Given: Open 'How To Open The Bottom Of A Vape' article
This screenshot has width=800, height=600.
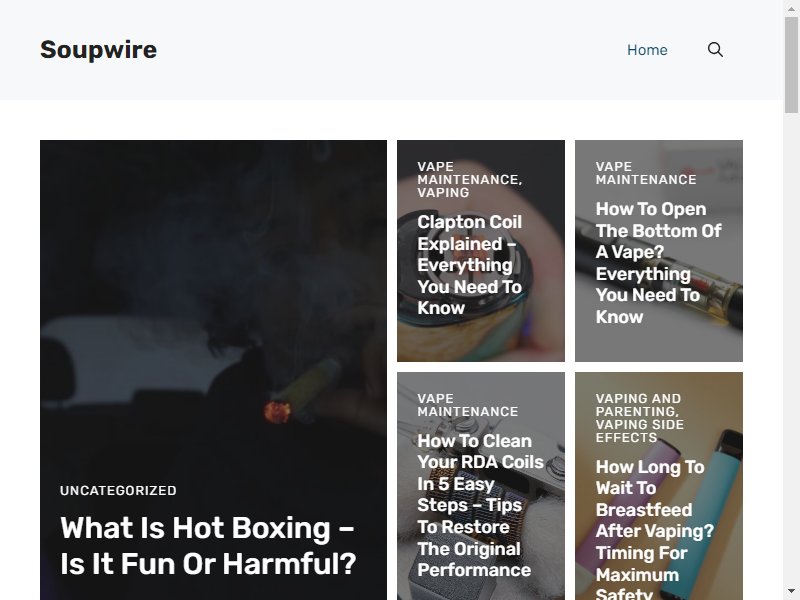Looking at the screenshot, I should [658, 263].
